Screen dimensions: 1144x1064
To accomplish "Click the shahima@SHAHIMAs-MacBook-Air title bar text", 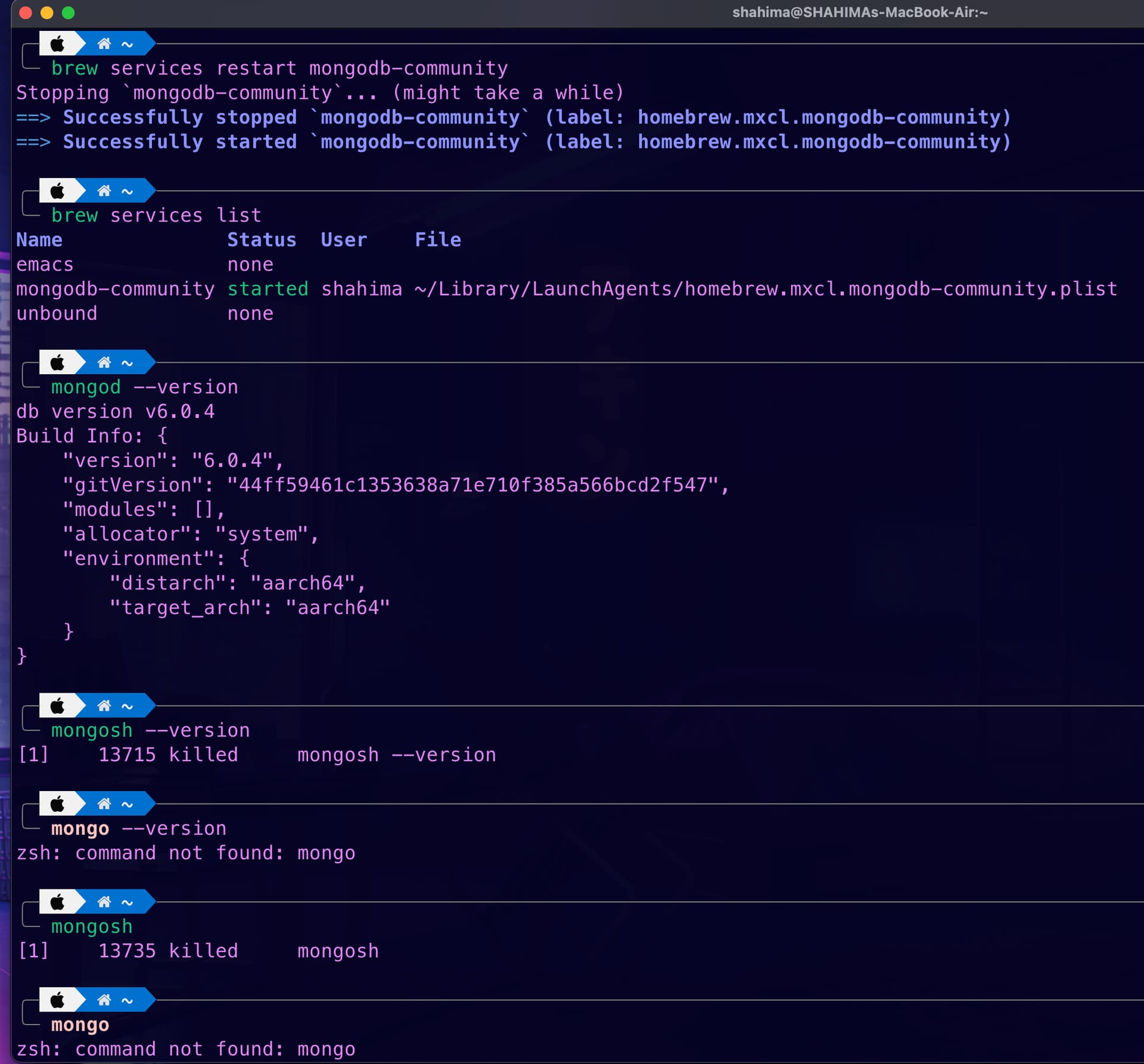I will [860, 12].
